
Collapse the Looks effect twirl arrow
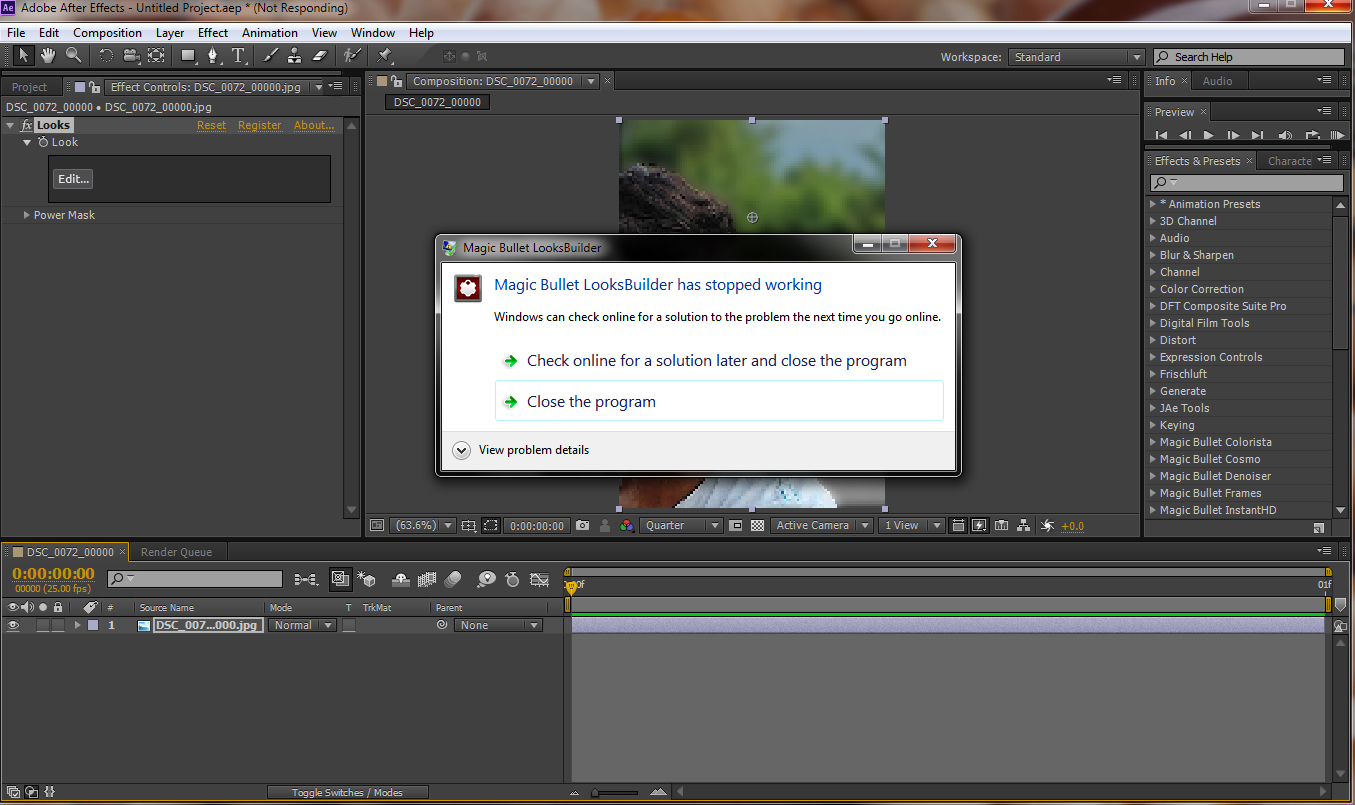(10, 125)
